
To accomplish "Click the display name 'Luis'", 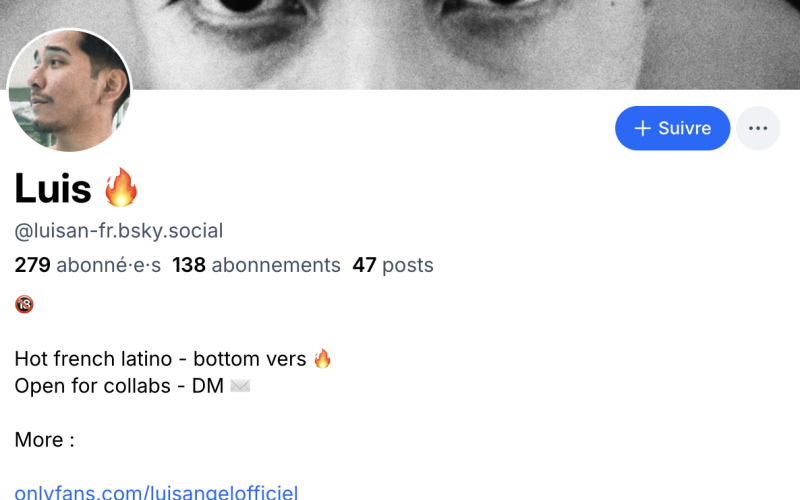I will coord(53,187).
